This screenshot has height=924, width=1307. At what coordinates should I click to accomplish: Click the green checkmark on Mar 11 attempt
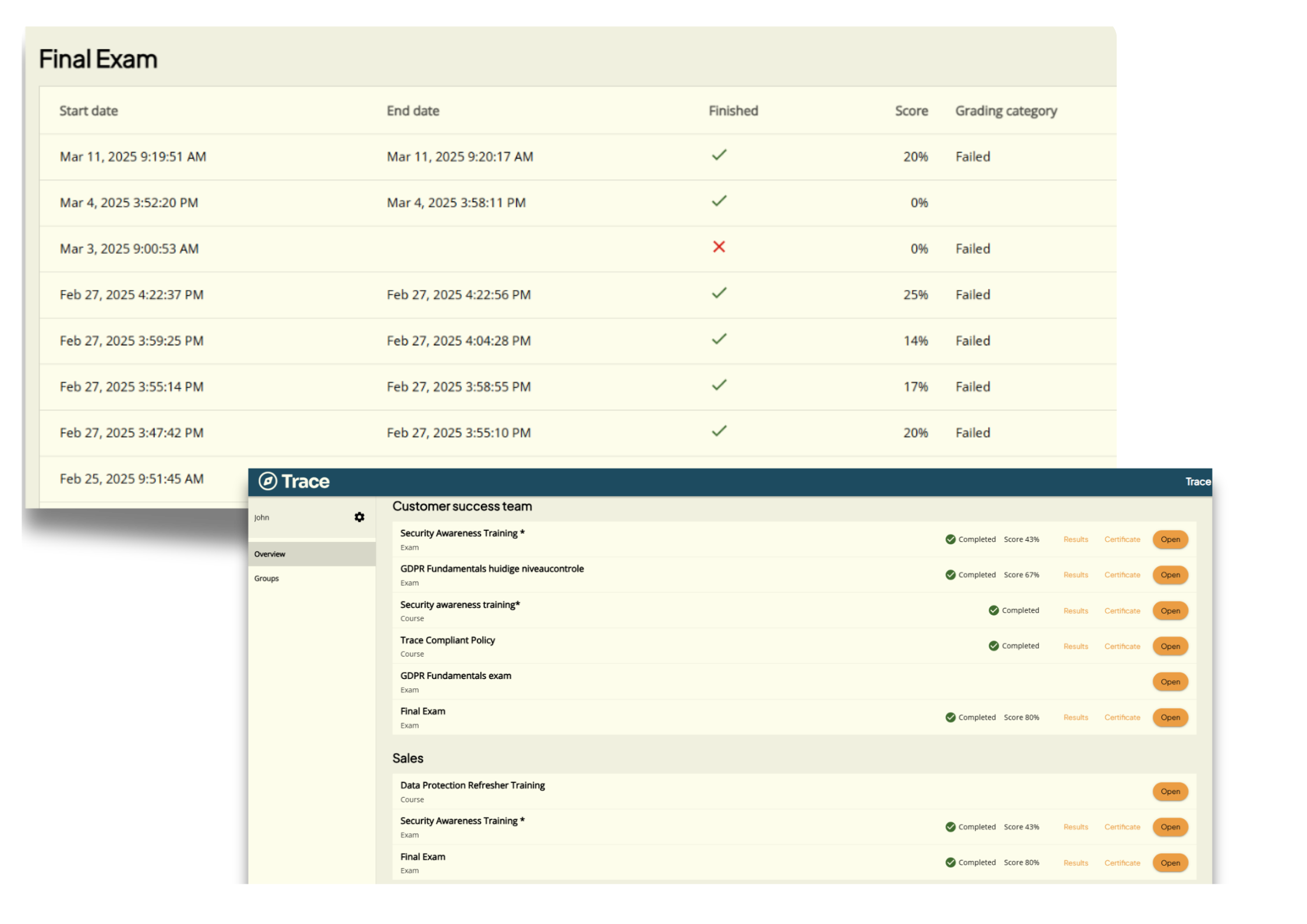click(x=719, y=155)
